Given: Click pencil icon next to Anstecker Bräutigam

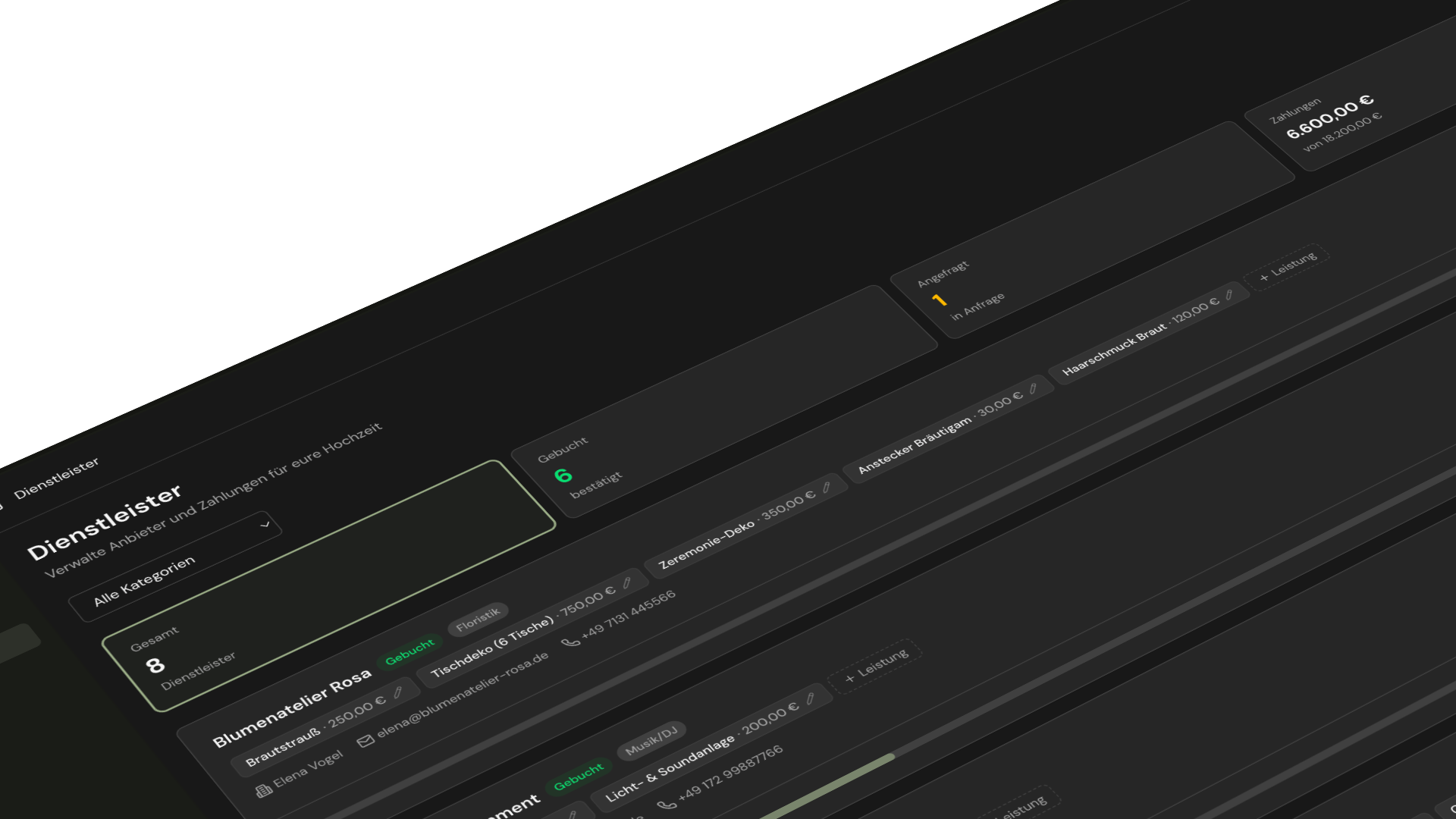Looking at the screenshot, I should click(1032, 389).
